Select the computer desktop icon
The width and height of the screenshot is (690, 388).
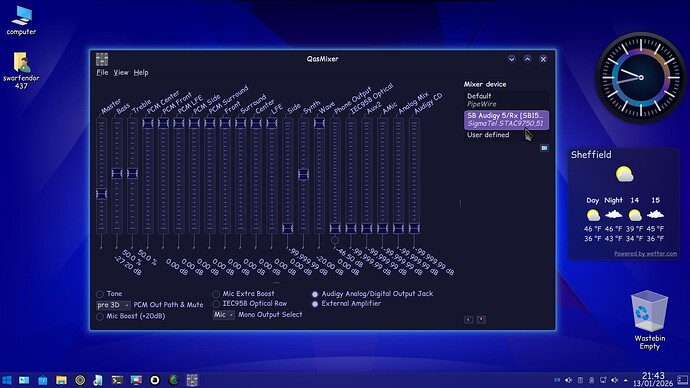pyautogui.click(x=21, y=20)
